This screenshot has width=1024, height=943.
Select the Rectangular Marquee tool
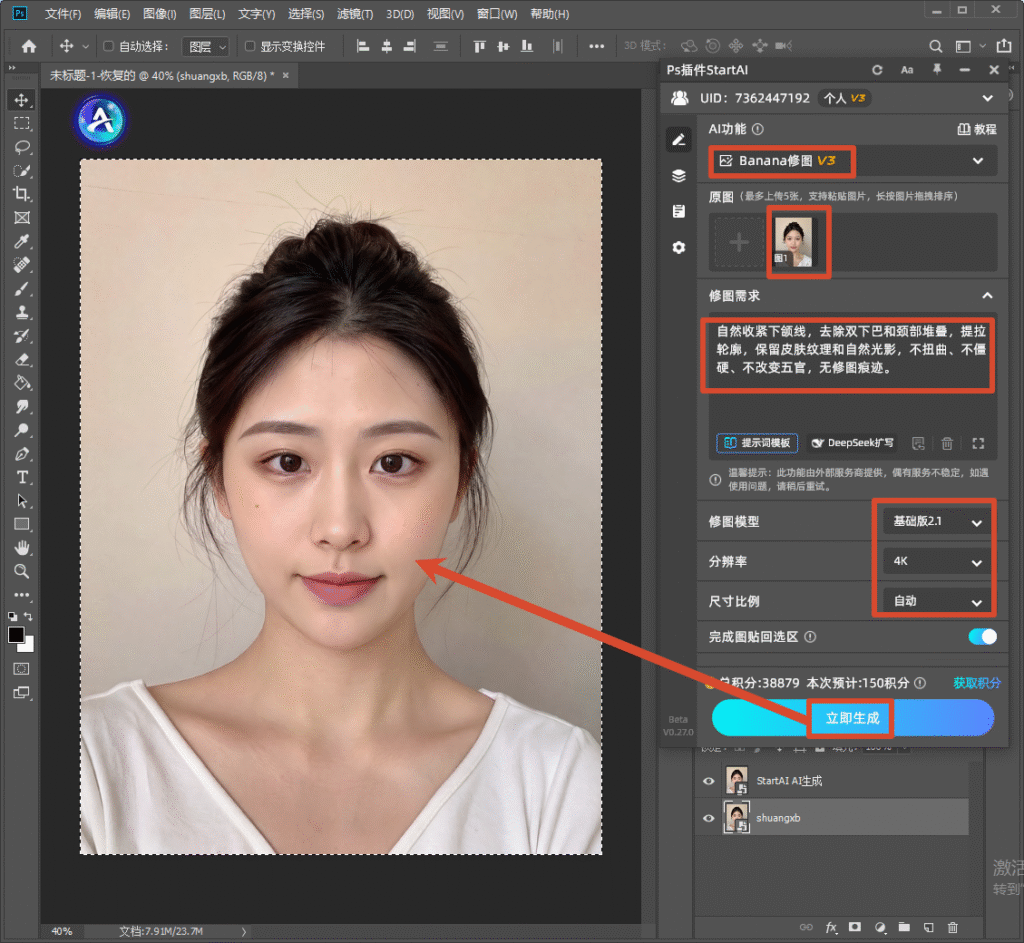pos(22,123)
